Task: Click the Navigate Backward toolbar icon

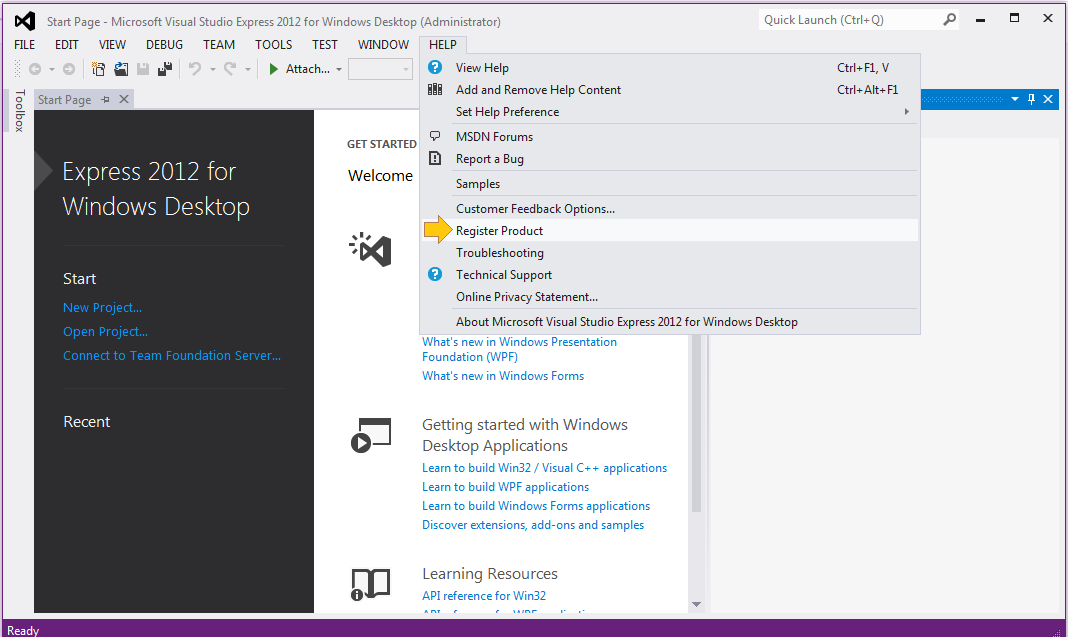Action: pyautogui.click(x=36, y=69)
